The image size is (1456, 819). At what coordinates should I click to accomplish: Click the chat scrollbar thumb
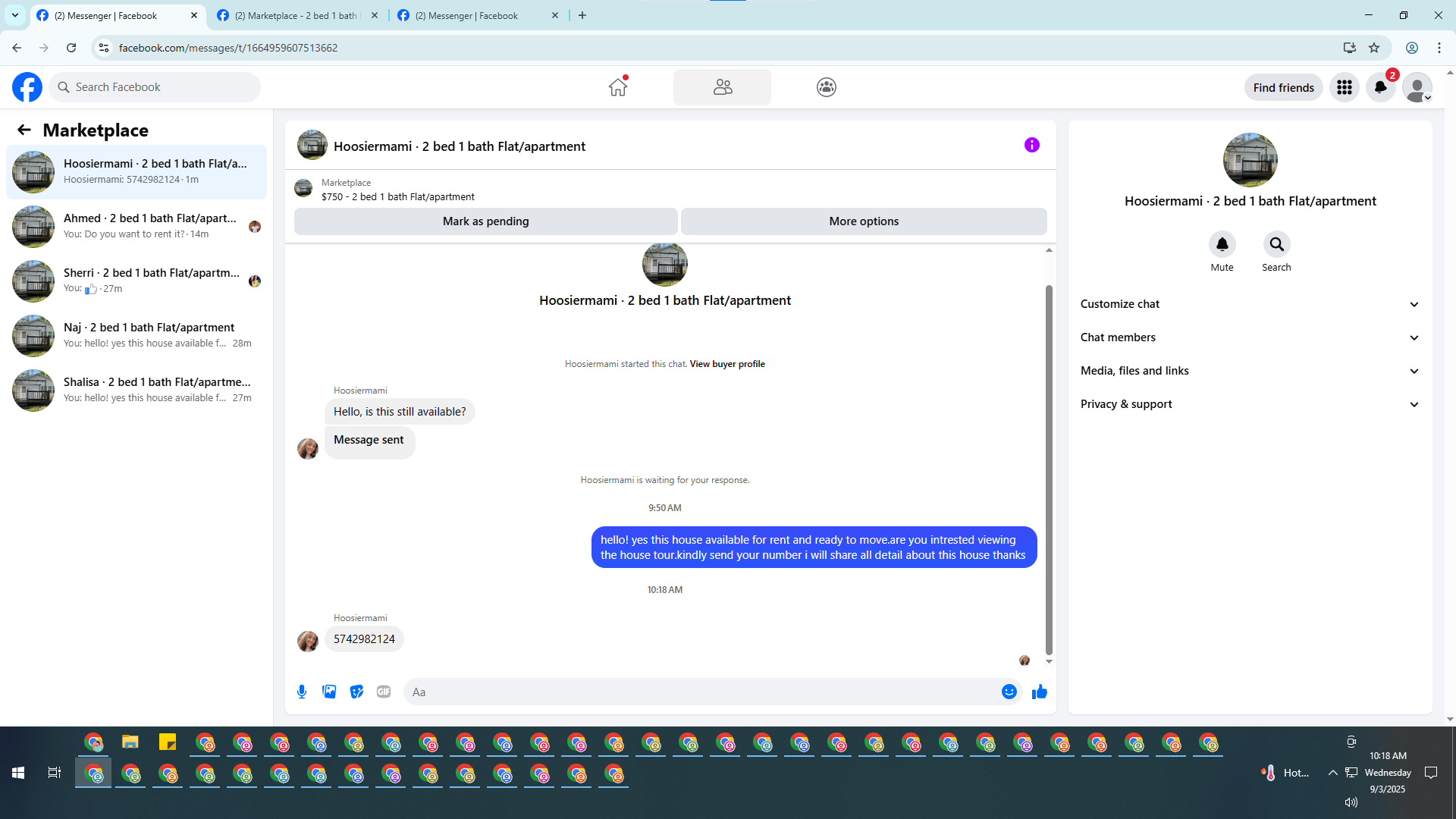pyautogui.click(x=1049, y=470)
